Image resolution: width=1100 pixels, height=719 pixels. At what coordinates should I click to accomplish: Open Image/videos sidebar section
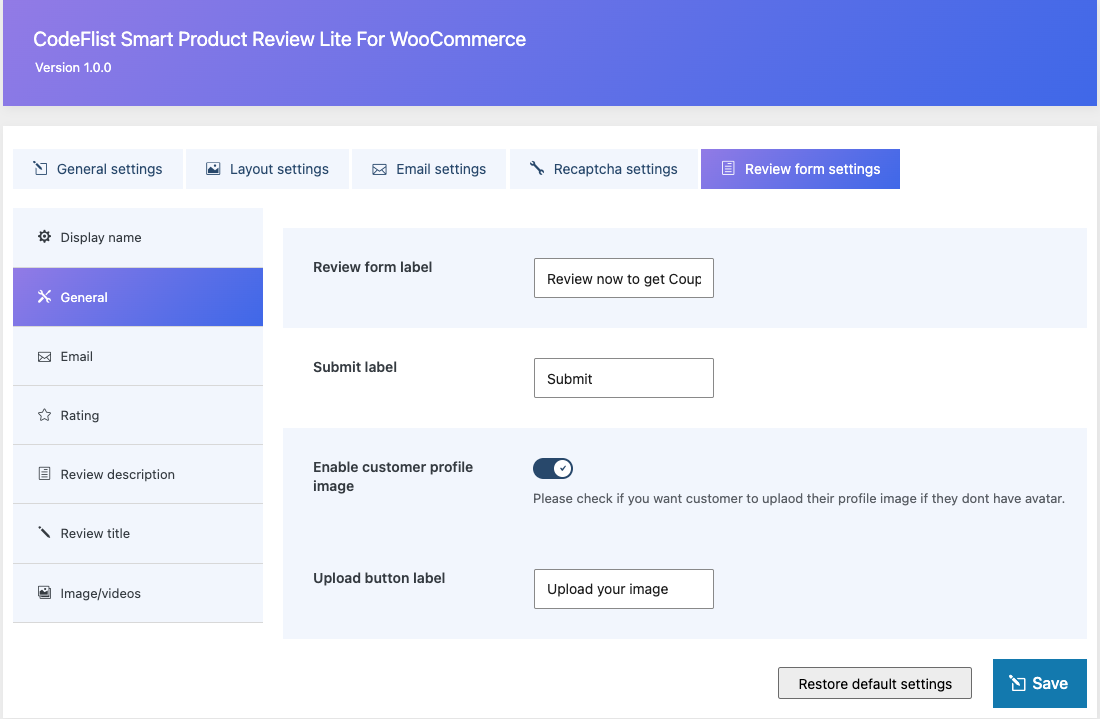pyautogui.click(x=138, y=593)
